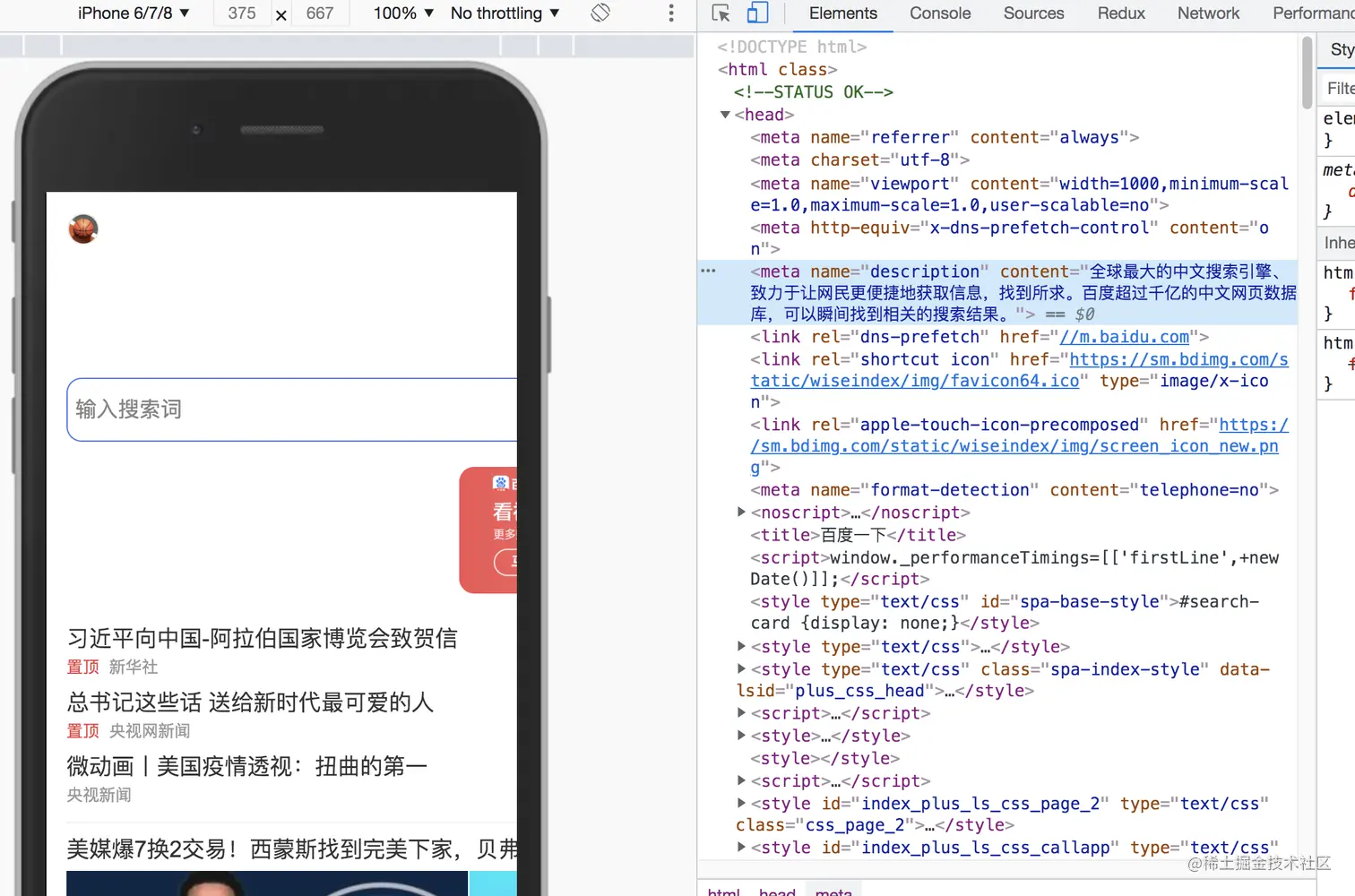The image size is (1355, 896).
Task: Select the meta referrer node
Action: 945,137
